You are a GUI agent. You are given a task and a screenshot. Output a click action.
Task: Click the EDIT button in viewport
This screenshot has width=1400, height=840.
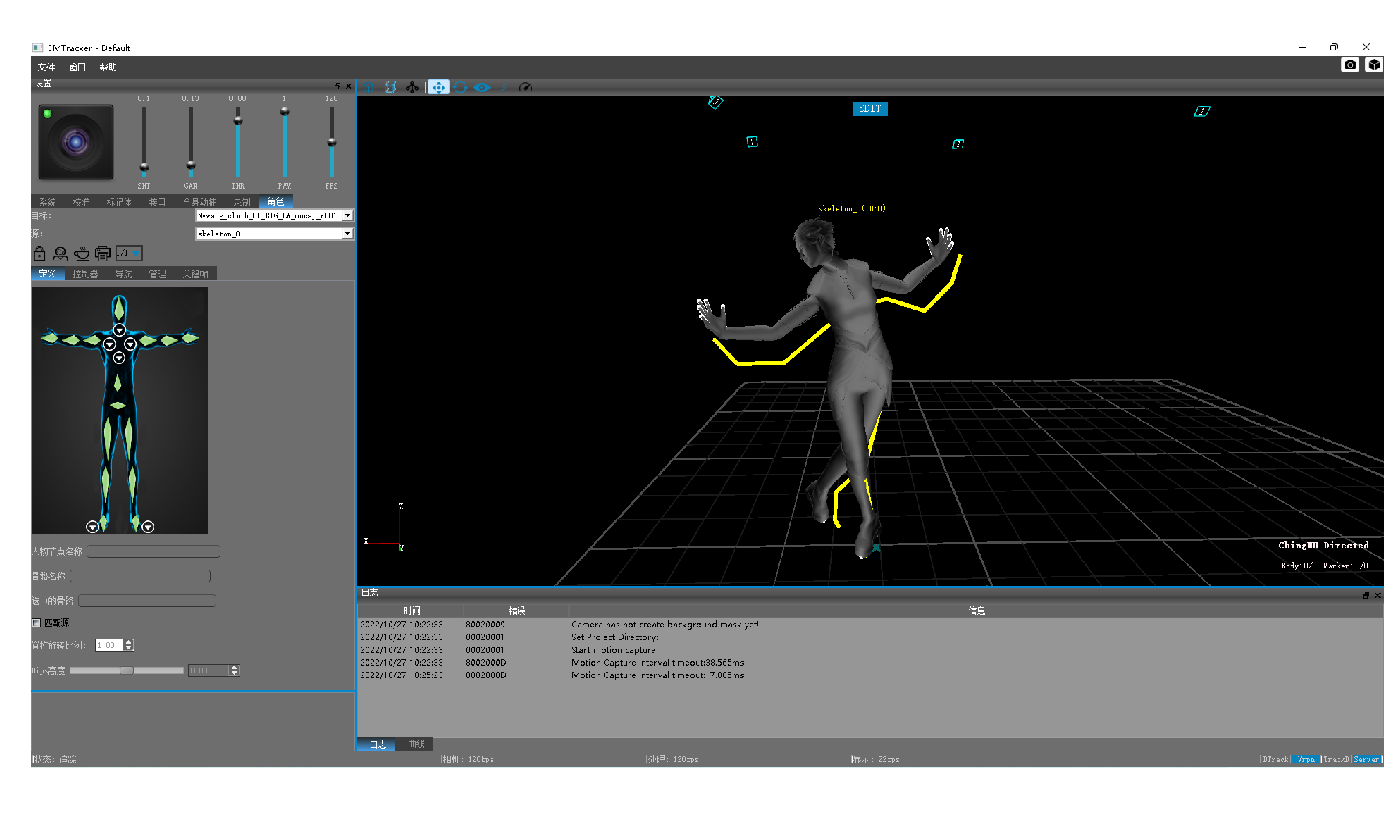pos(869,109)
